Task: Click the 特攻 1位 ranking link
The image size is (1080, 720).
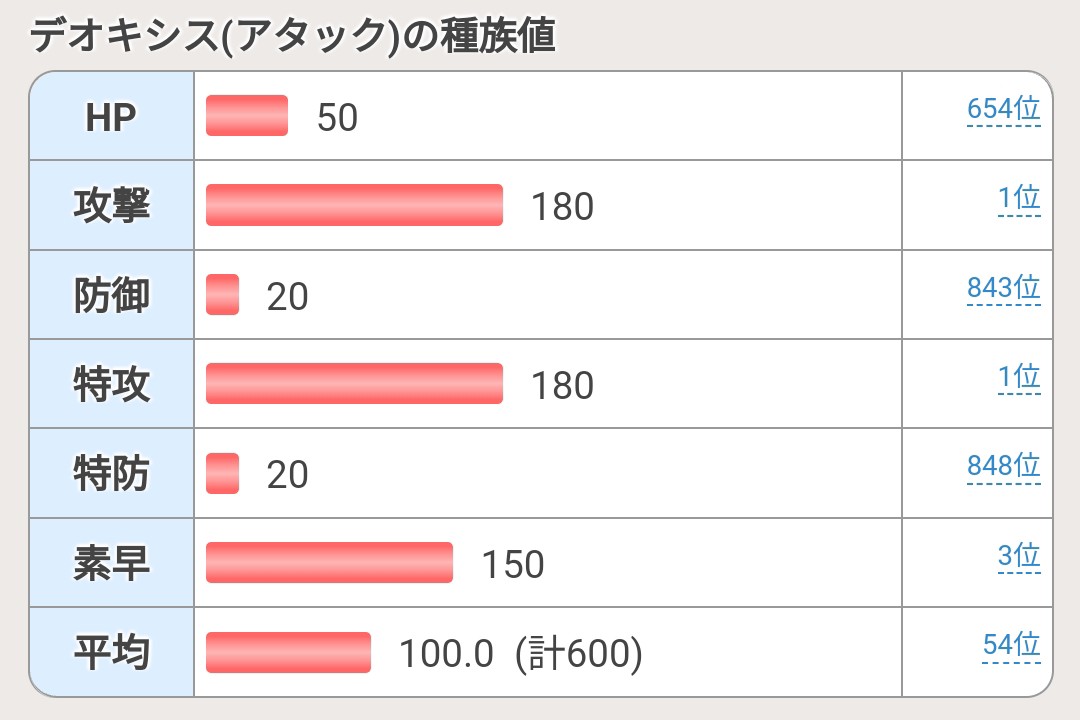Action: tap(1018, 377)
